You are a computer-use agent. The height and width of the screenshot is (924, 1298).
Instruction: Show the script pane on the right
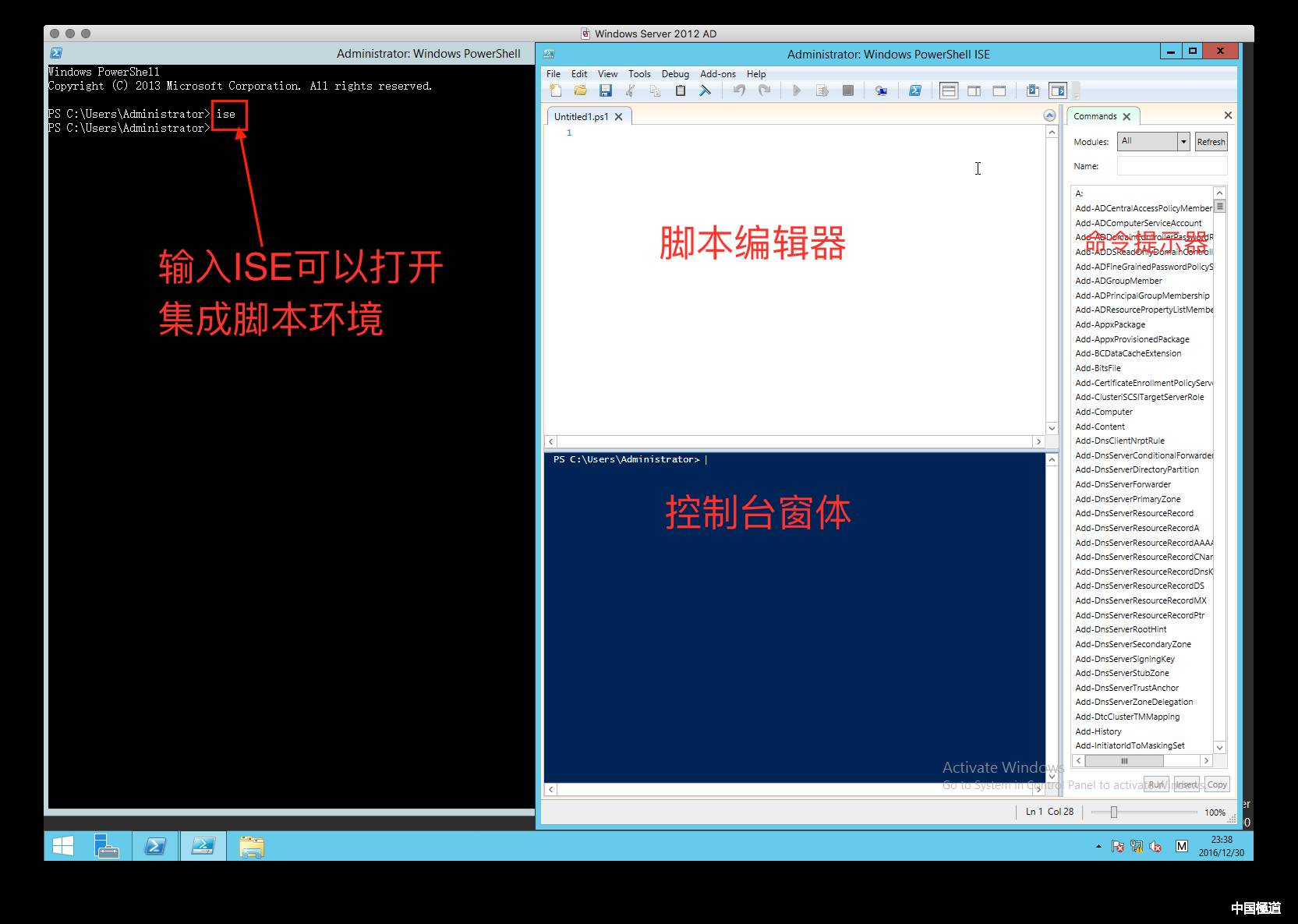point(974,90)
